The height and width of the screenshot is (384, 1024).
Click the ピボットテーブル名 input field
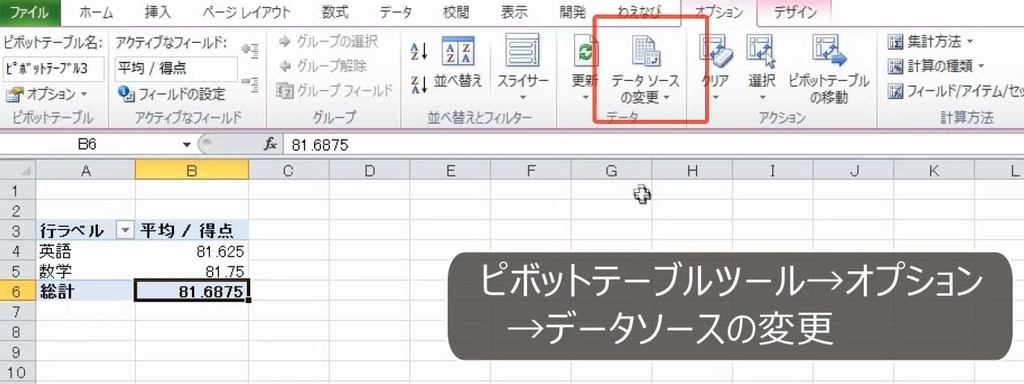(x=53, y=68)
